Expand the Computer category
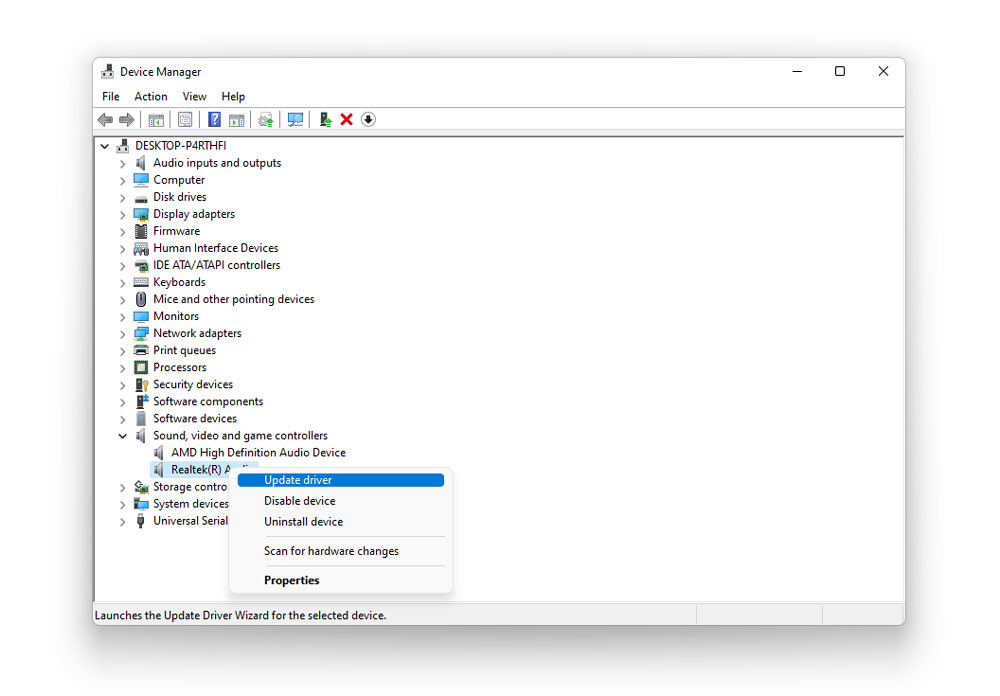Image resolution: width=1000 pixels, height=696 pixels. pos(122,181)
